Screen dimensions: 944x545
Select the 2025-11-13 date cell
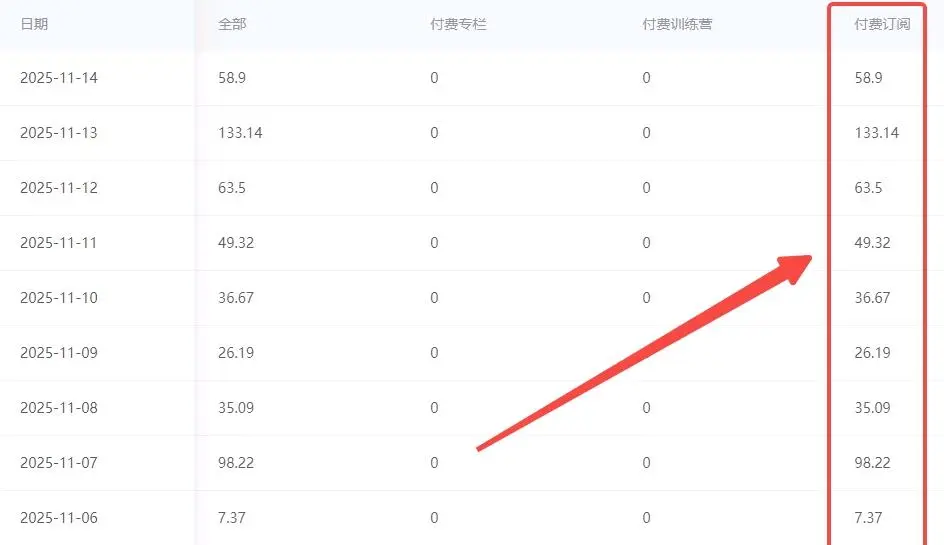[x=59, y=133]
